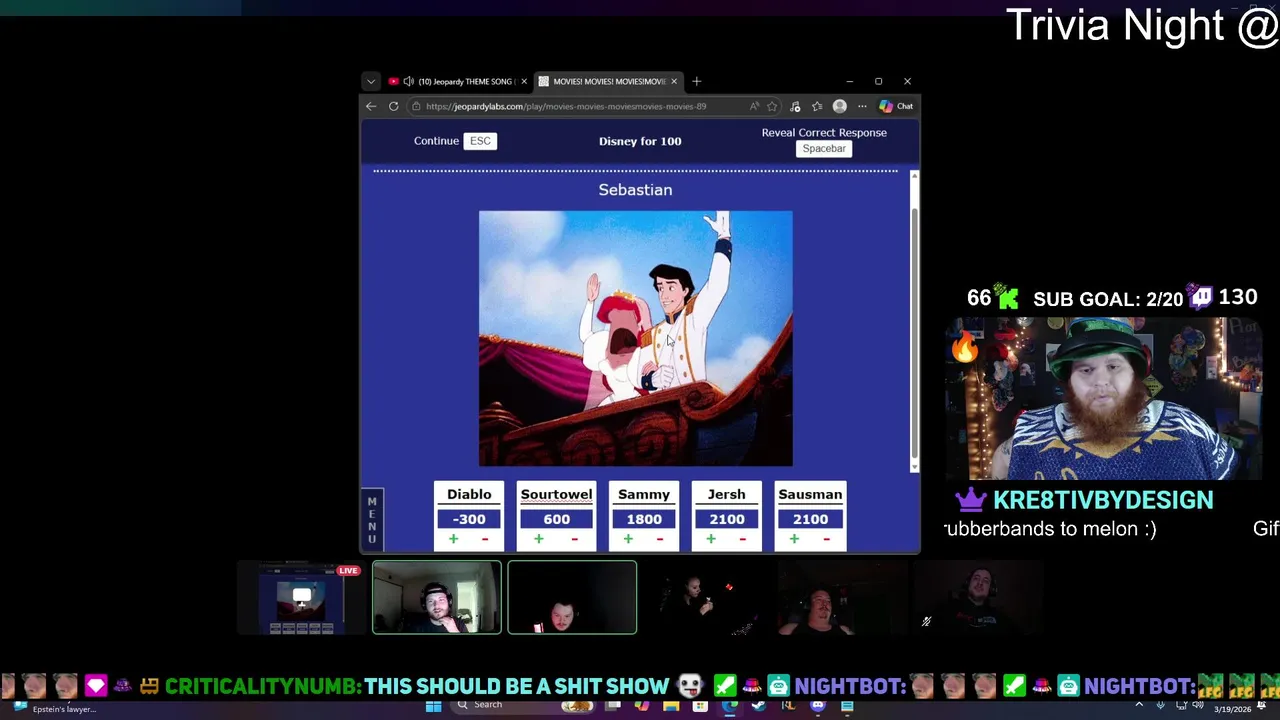Open Copilot Chat button in browser

tap(896, 106)
